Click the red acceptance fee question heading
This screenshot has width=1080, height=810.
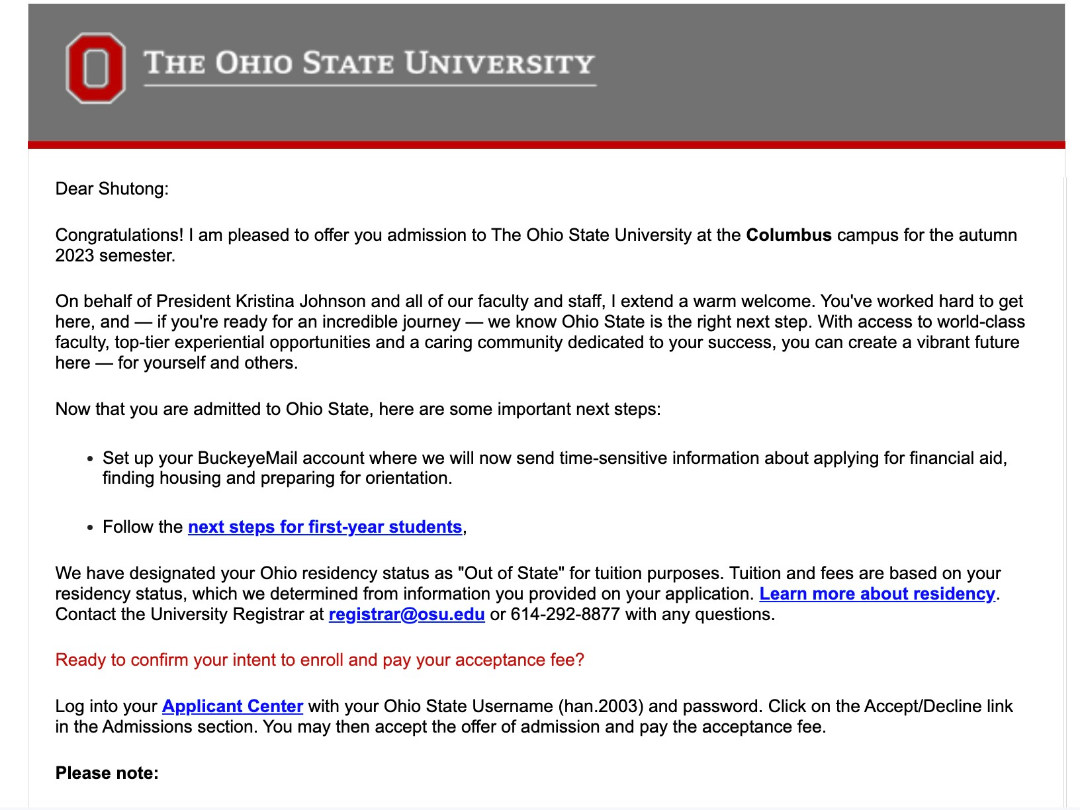(x=320, y=660)
